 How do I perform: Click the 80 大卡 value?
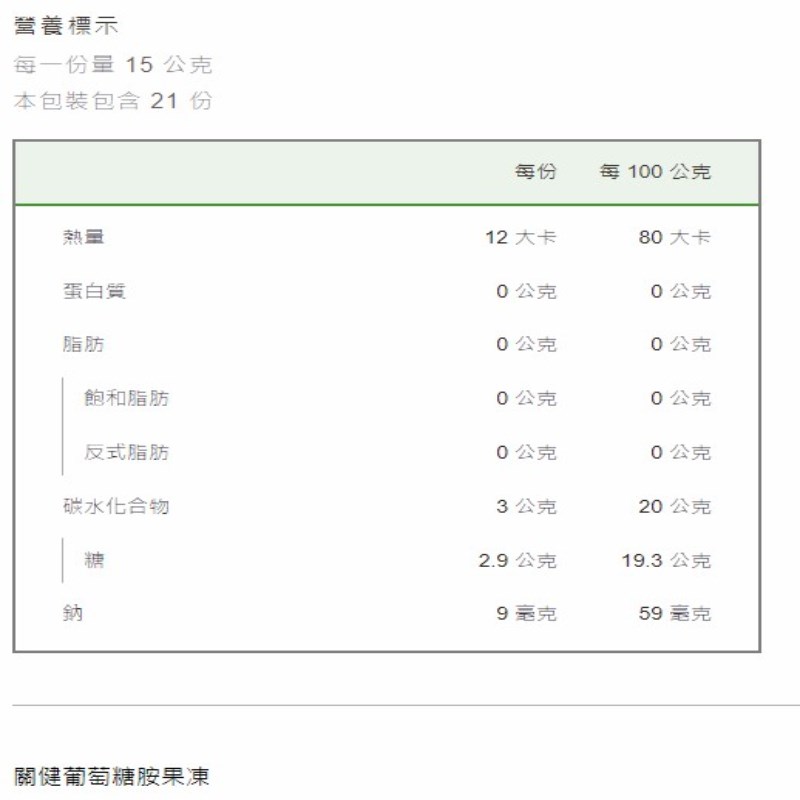coord(674,238)
